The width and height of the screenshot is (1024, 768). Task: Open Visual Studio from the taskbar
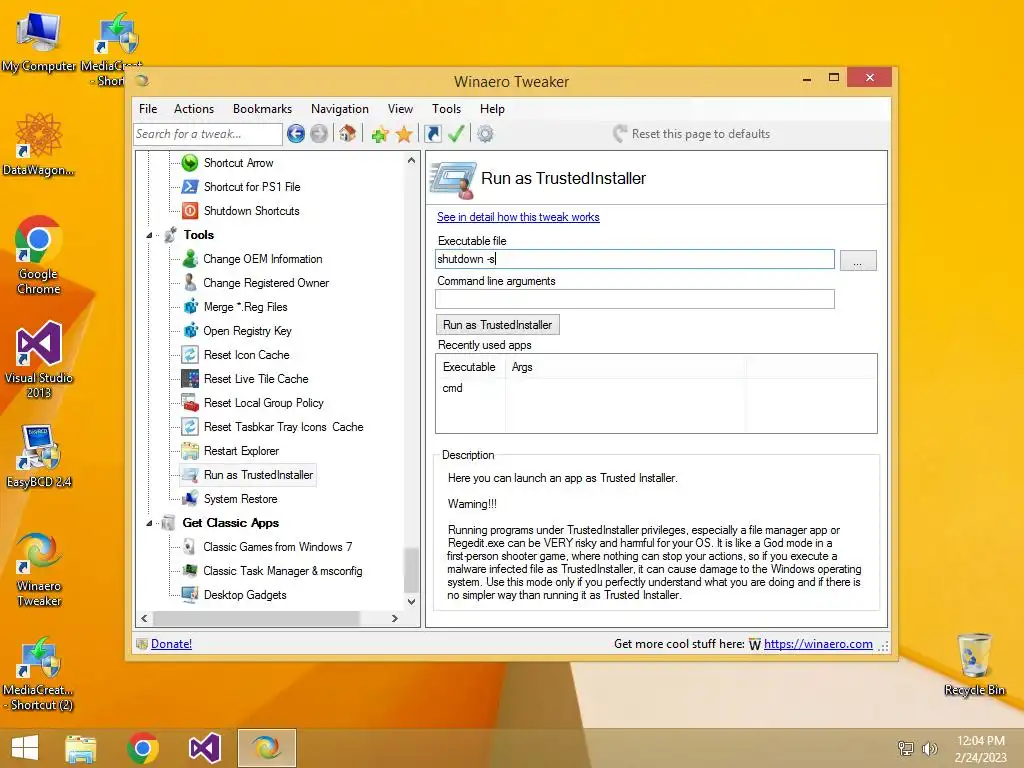tap(204, 748)
